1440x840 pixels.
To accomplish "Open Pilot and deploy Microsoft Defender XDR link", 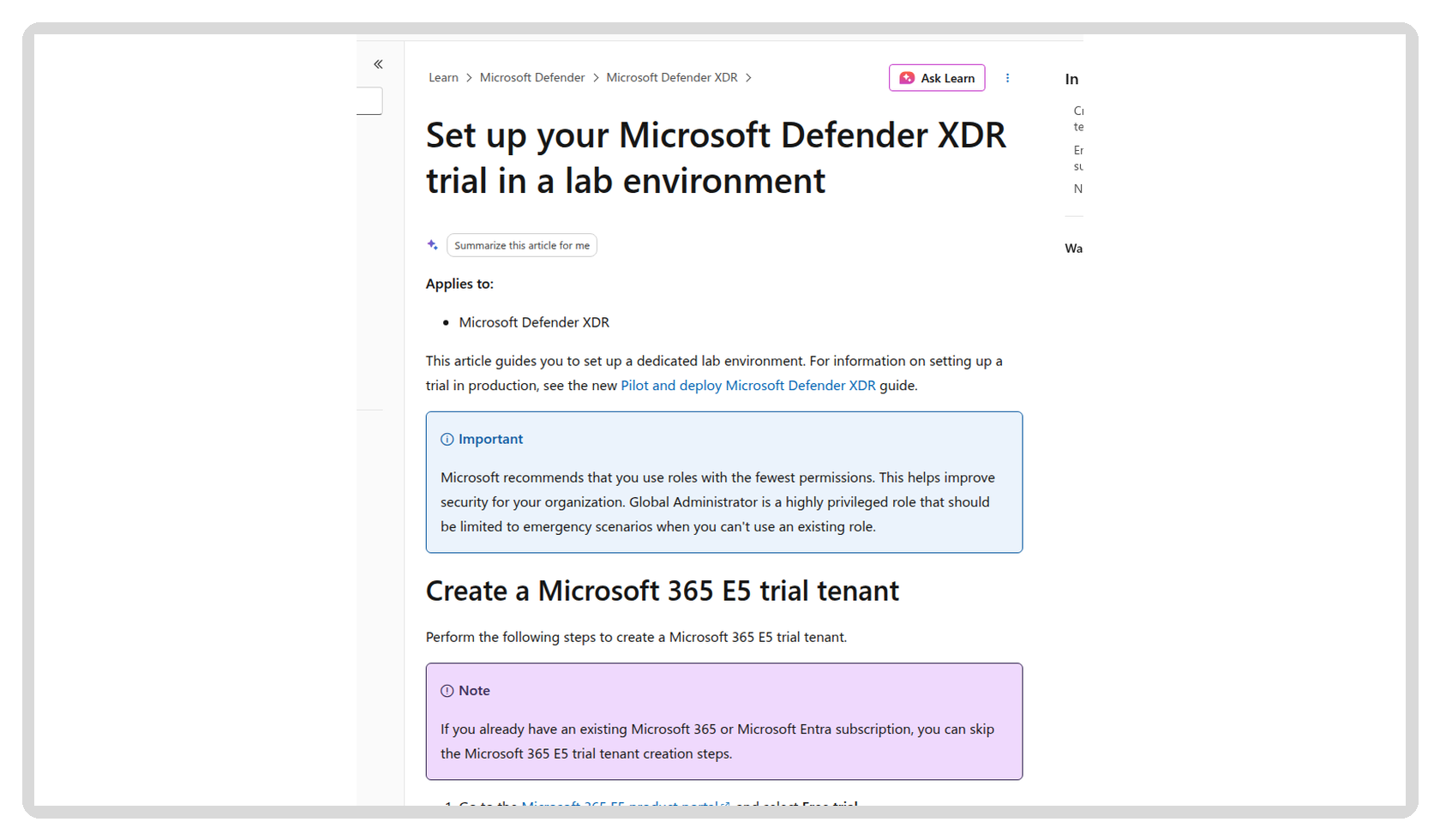I will [748, 386].
